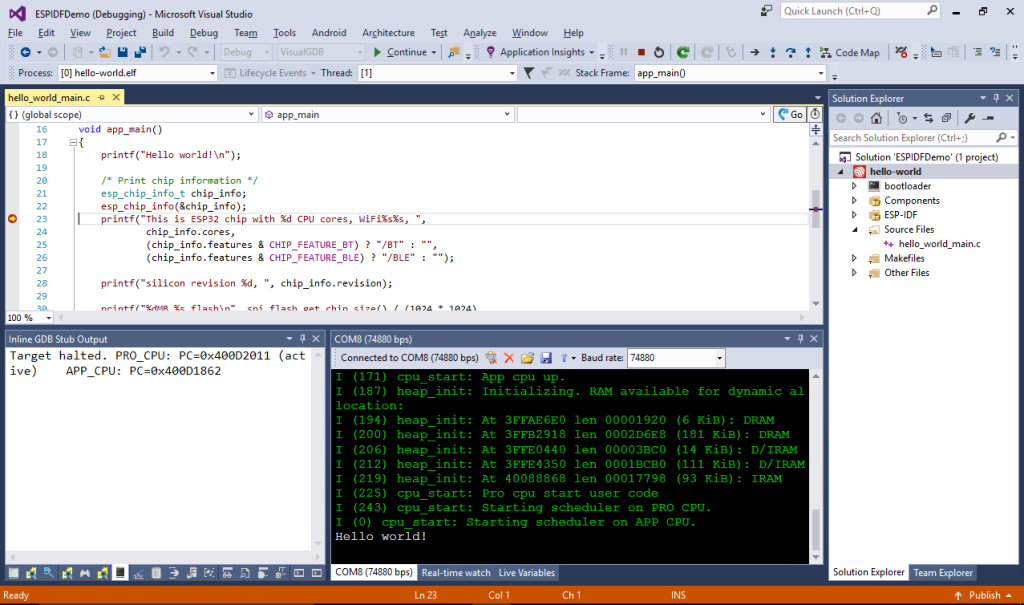This screenshot has width=1024, height=605.
Task: Click the Go button in navigation bar
Action: [x=790, y=115]
